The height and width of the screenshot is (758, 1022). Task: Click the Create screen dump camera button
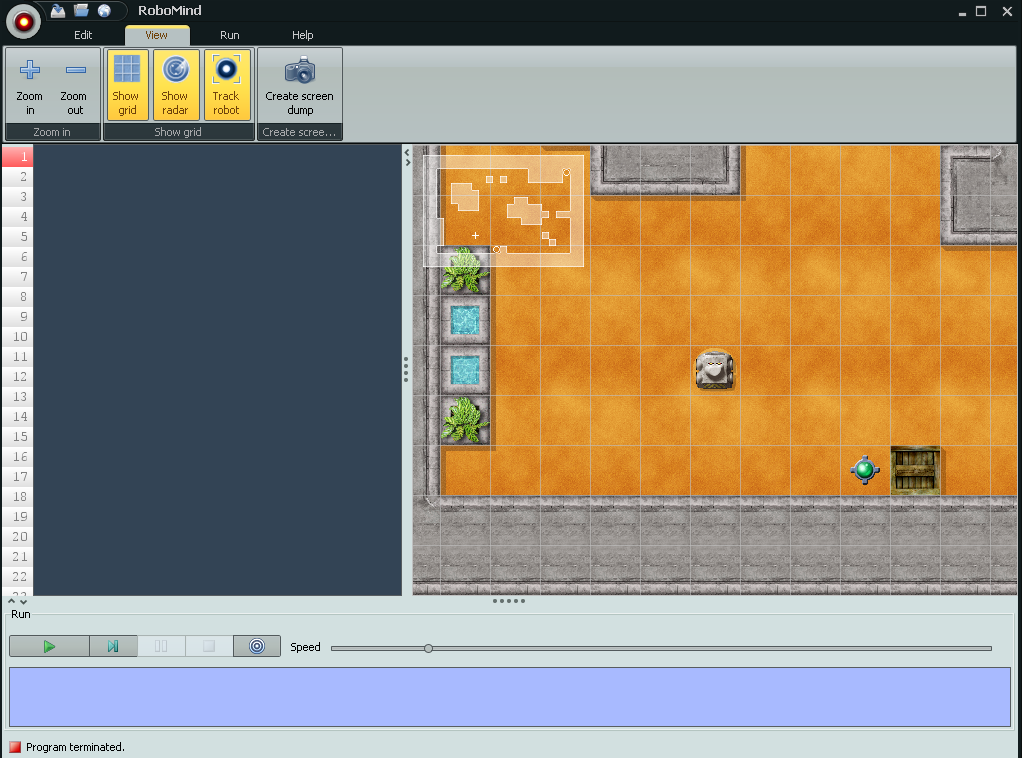(x=300, y=85)
